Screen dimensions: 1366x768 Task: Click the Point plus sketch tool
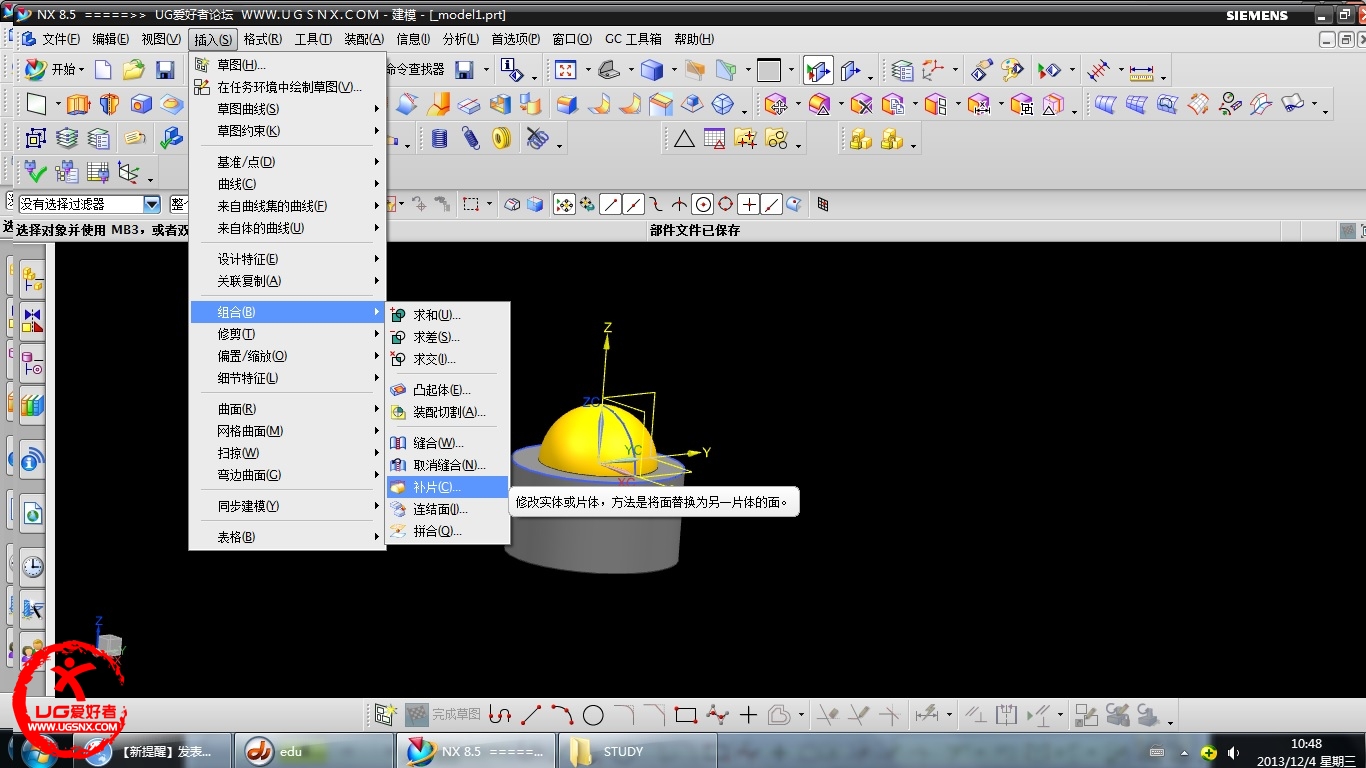748,715
